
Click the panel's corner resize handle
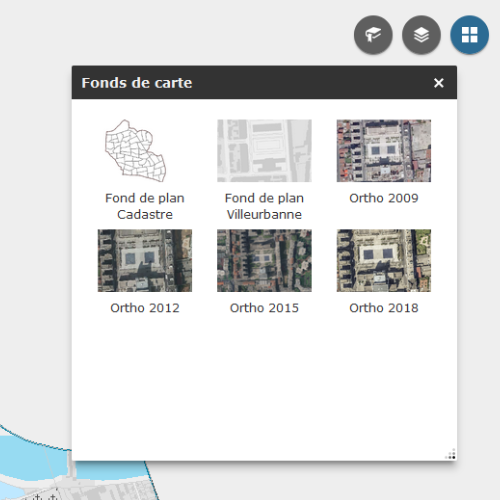451,455
